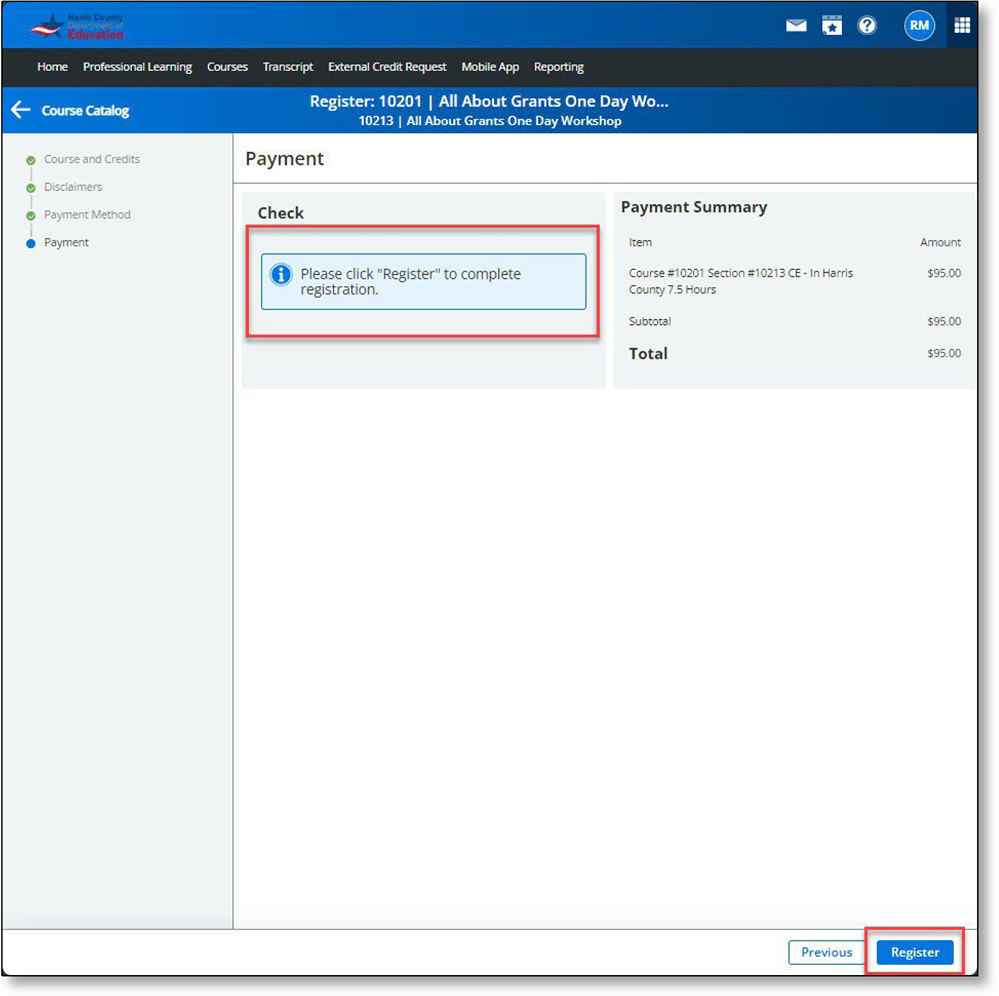Click the green check beside Disclaimers

(x=33, y=187)
